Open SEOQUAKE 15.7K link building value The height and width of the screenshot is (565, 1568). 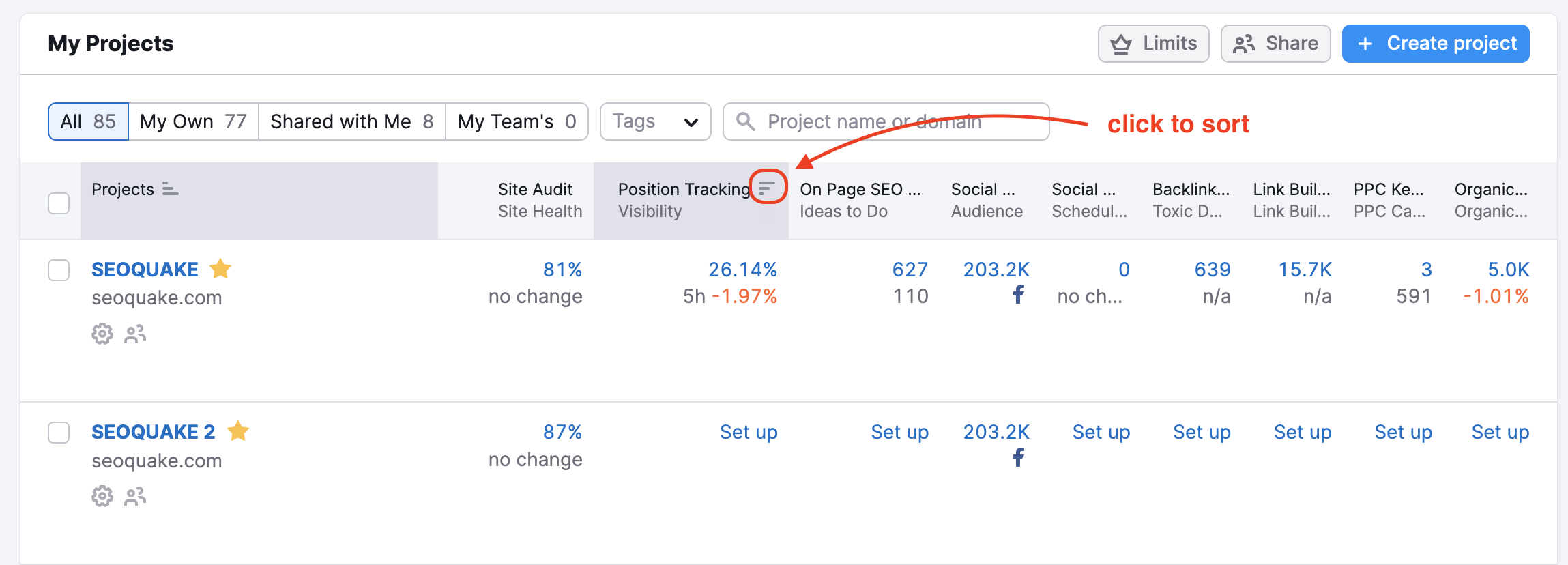coord(1305,270)
